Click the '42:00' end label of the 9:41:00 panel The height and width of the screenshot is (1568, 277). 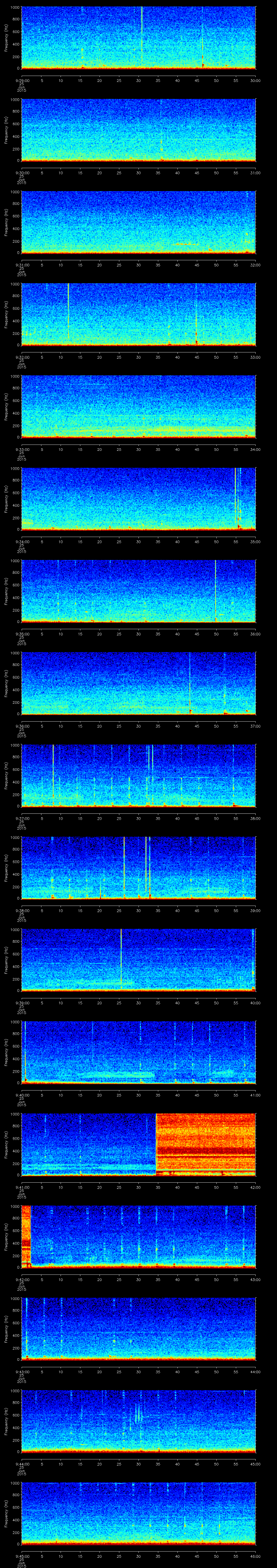(255, 1187)
